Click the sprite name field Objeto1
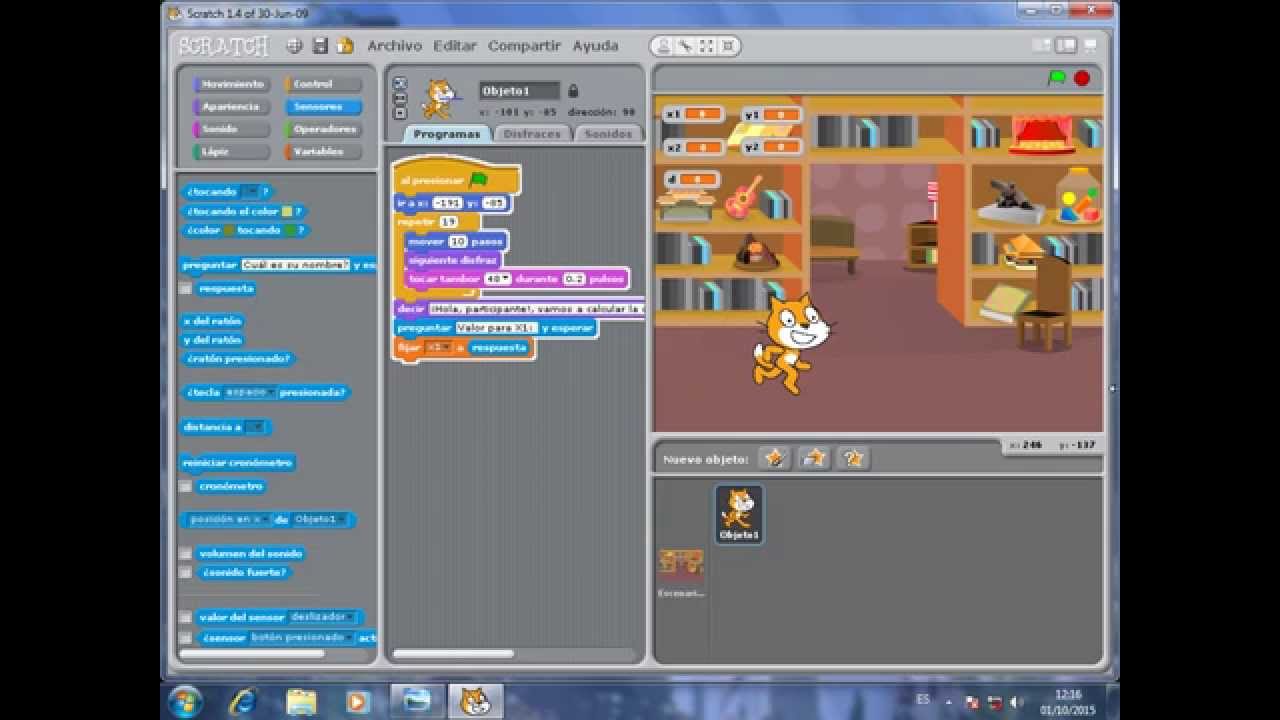 point(519,90)
